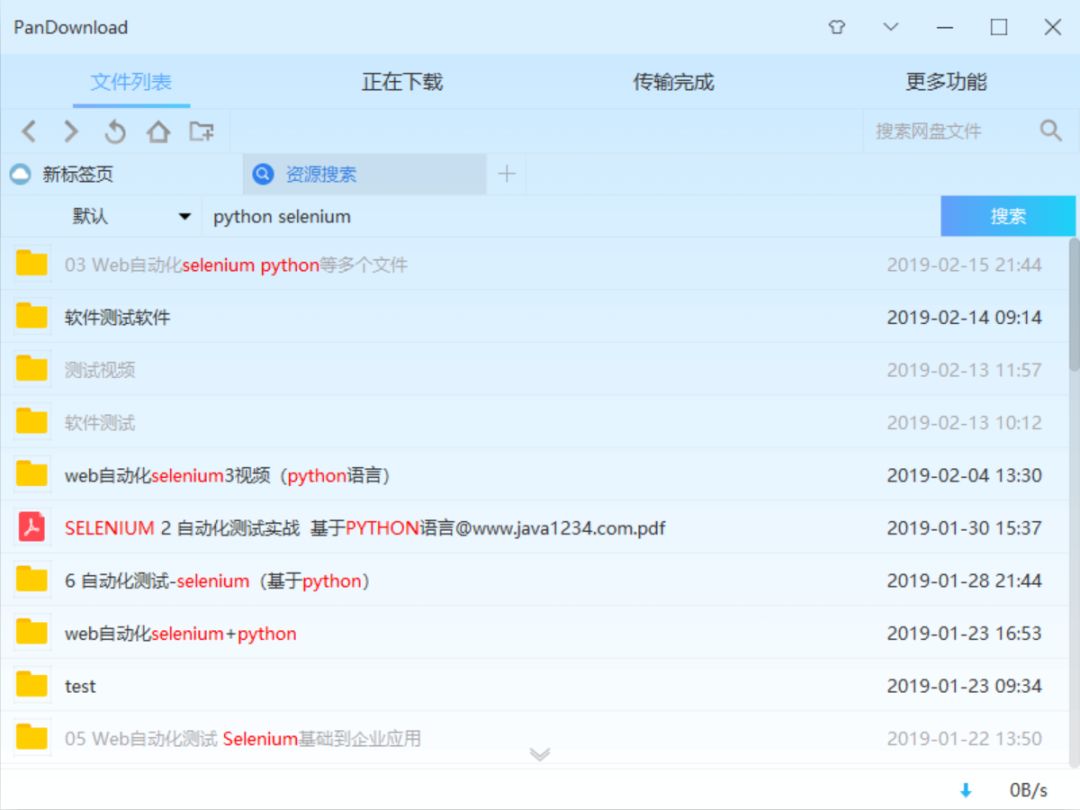The width and height of the screenshot is (1080, 810).
Task: Select 05 Web自动化测试 Selenium基础到企业应用 row
Action: (534, 738)
